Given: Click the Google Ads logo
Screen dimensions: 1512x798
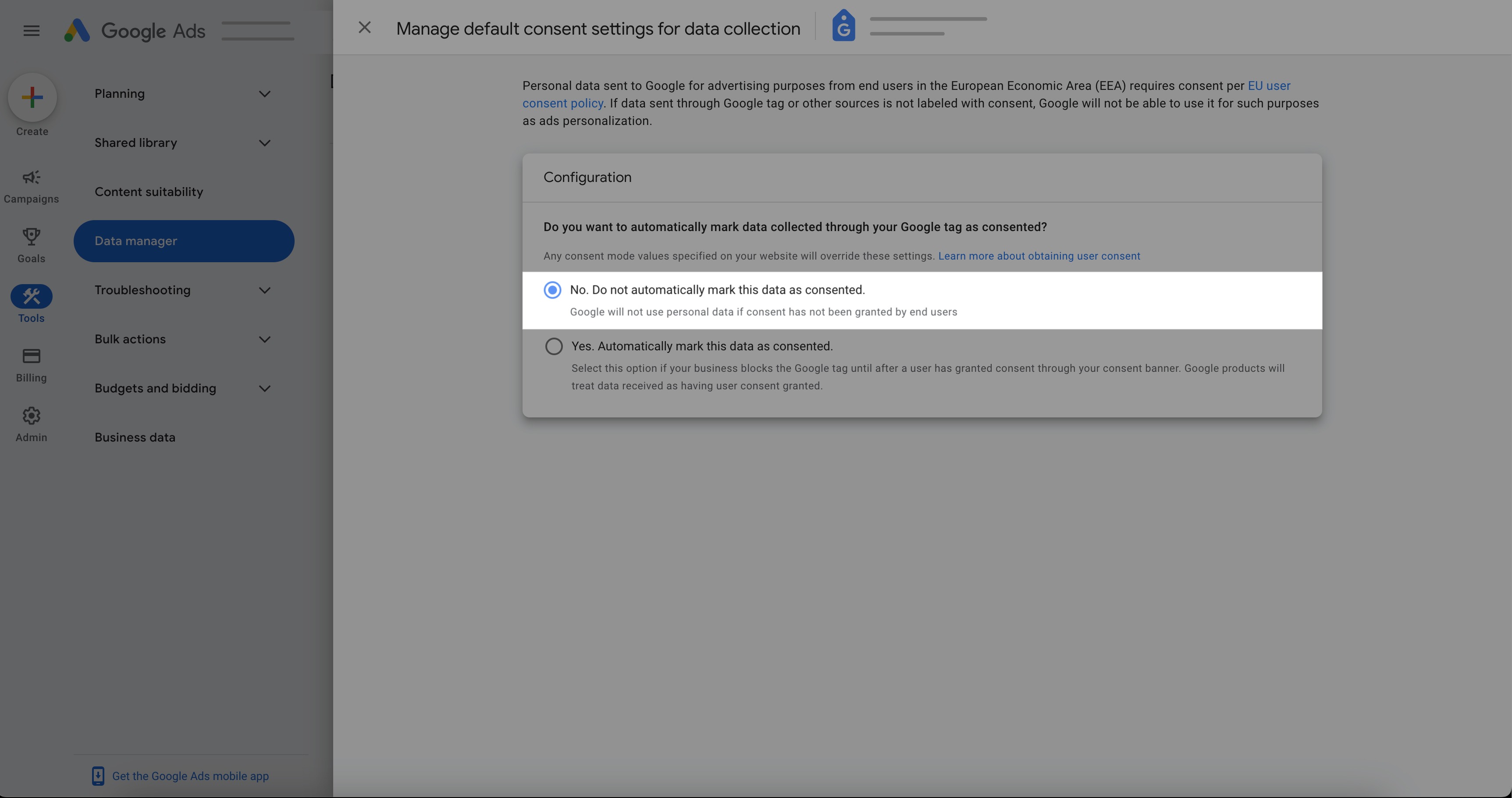Looking at the screenshot, I should pyautogui.click(x=135, y=31).
